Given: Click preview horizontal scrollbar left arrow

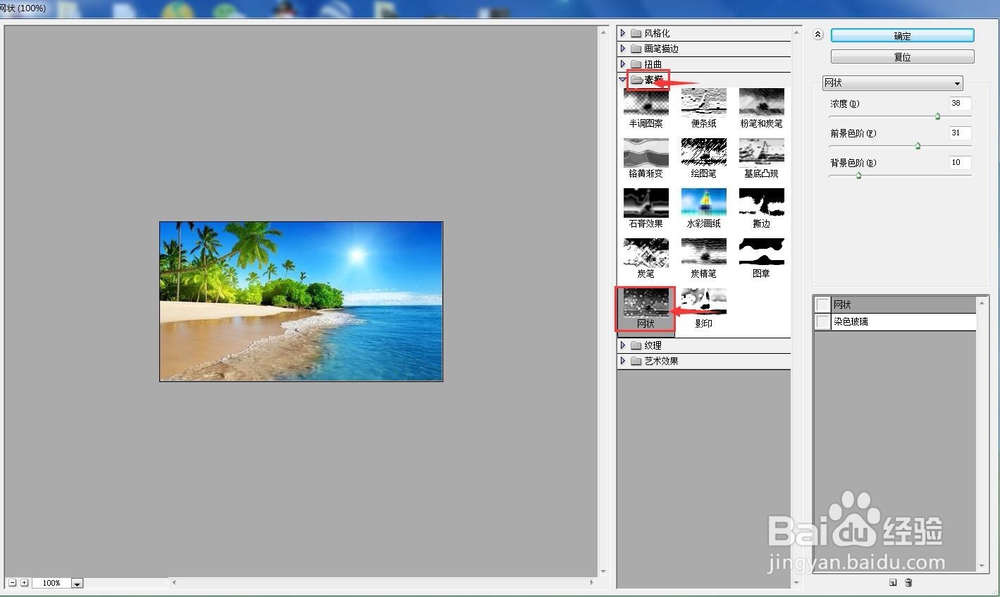Looking at the screenshot, I should [x=174, y=582].
